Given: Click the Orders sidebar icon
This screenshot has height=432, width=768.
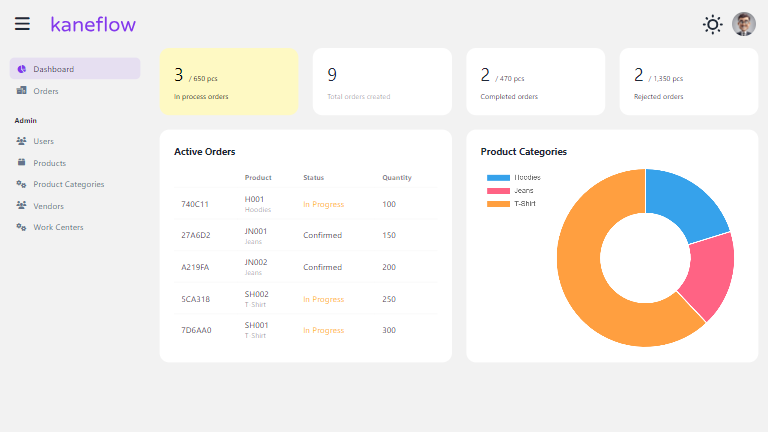Looking at the screenshot, I should 21,91.
